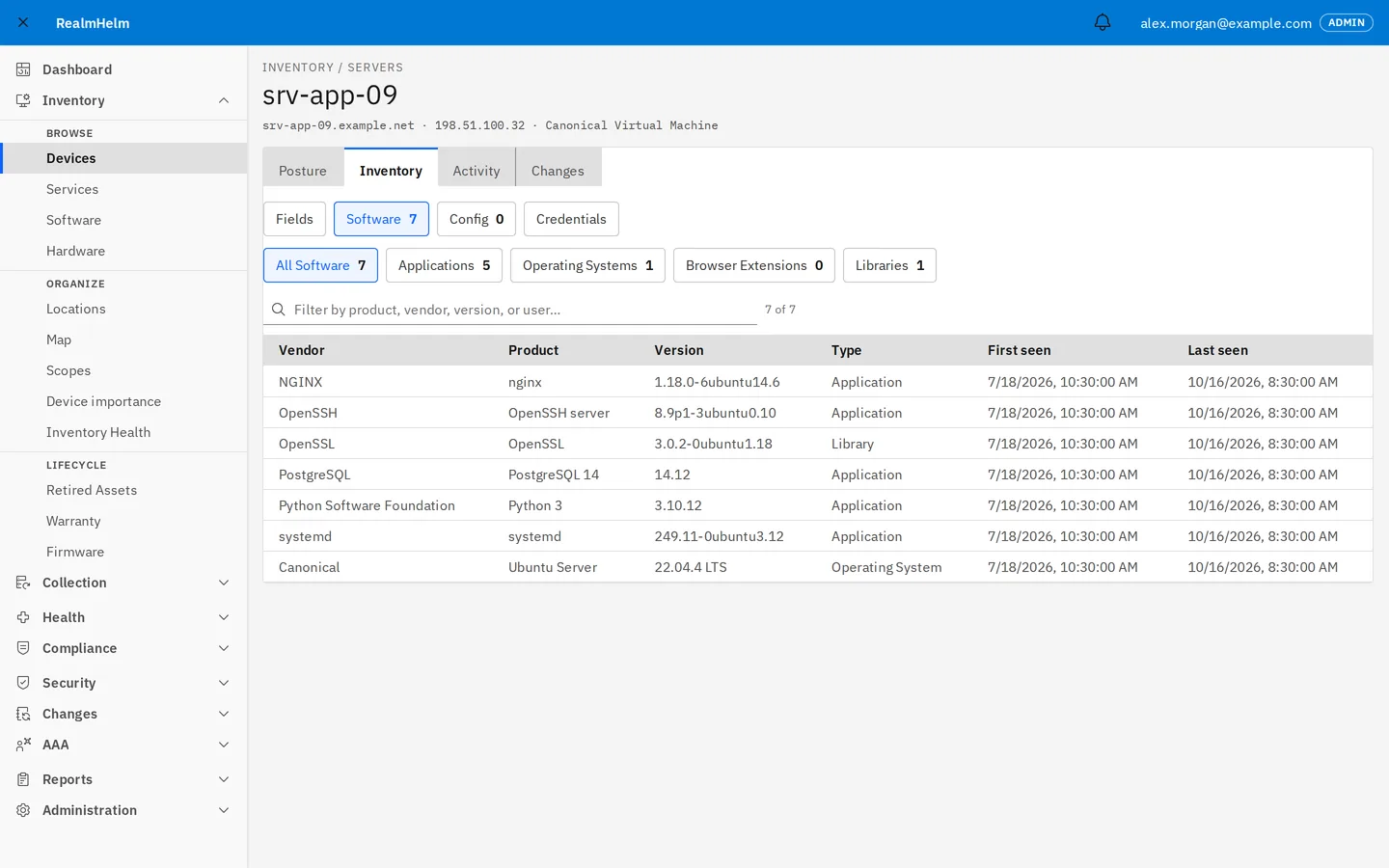Open the Credentials sub-tab
The width and height of the screenshot is (1389, 868).
pos(571,219)
